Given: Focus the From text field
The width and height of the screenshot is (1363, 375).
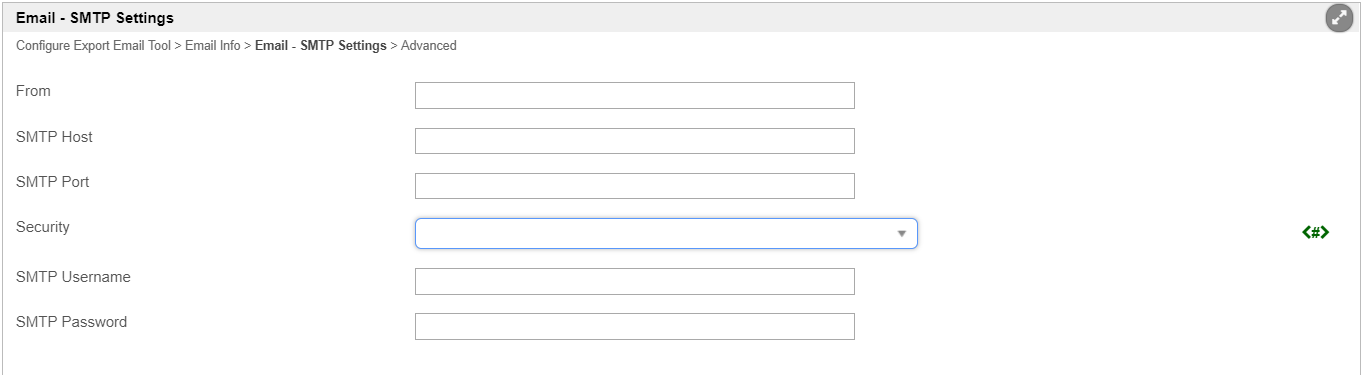Looking at the screenshot, I should [635, 95].
